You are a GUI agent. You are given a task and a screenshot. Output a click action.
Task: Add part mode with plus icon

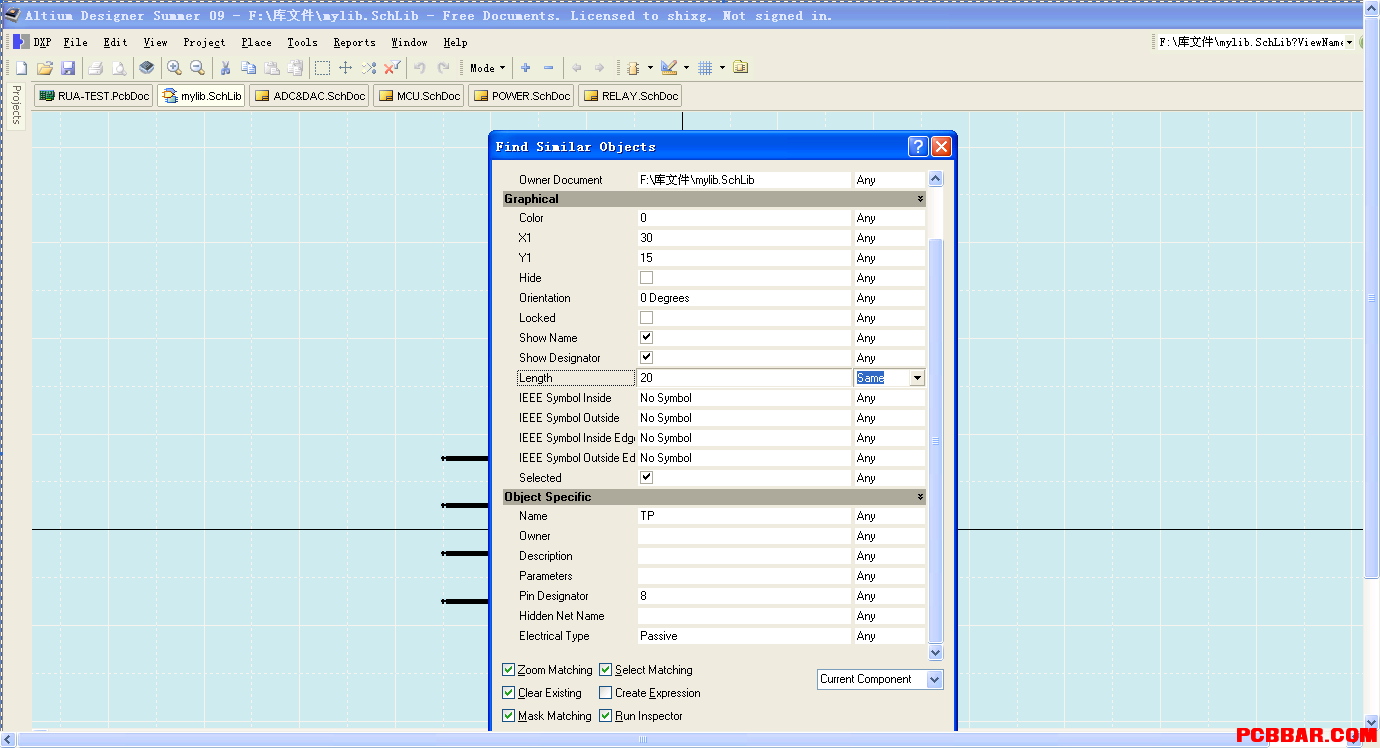click(525, 68)
